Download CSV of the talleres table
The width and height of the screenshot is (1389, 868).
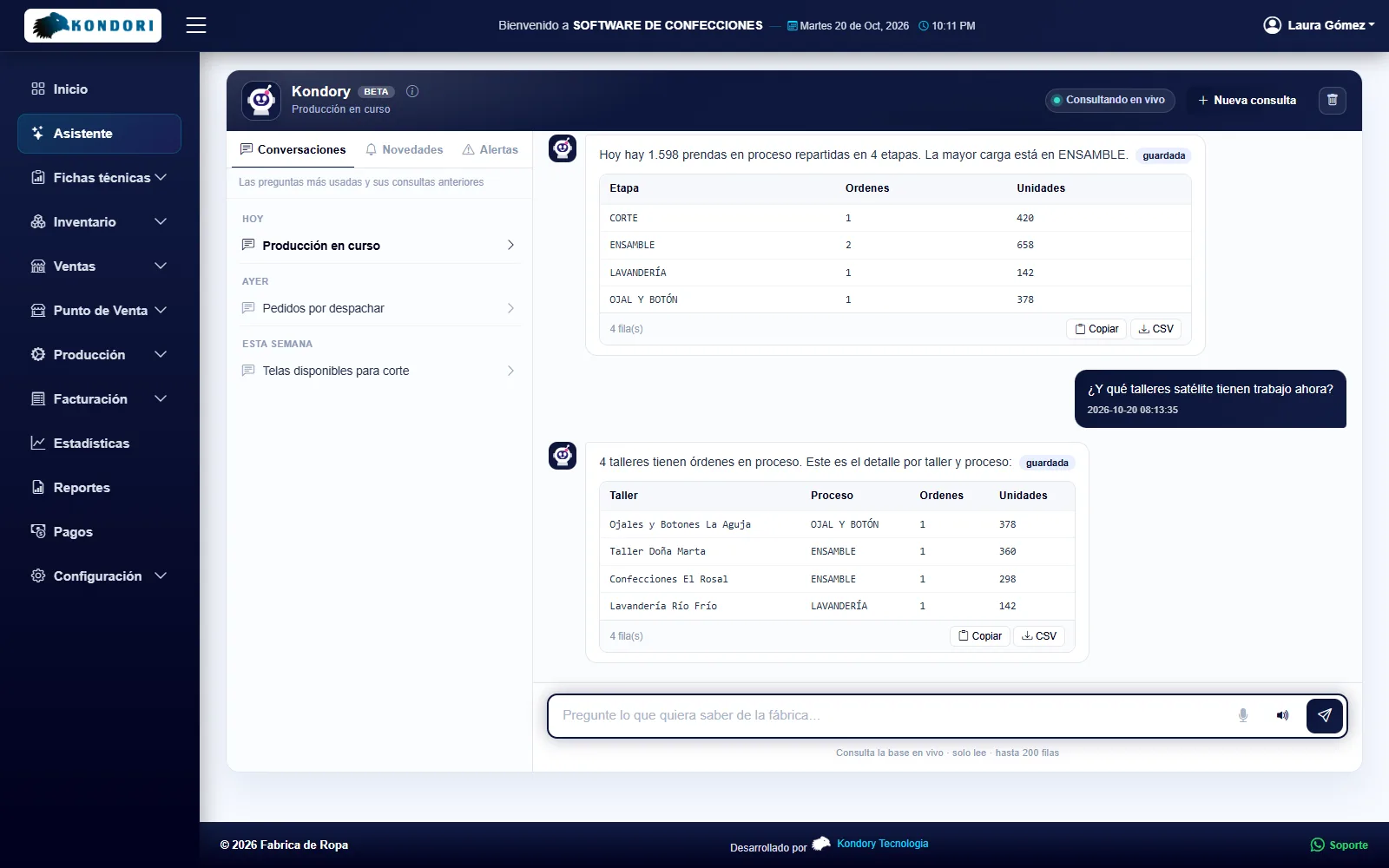(x=1039, y=636)
